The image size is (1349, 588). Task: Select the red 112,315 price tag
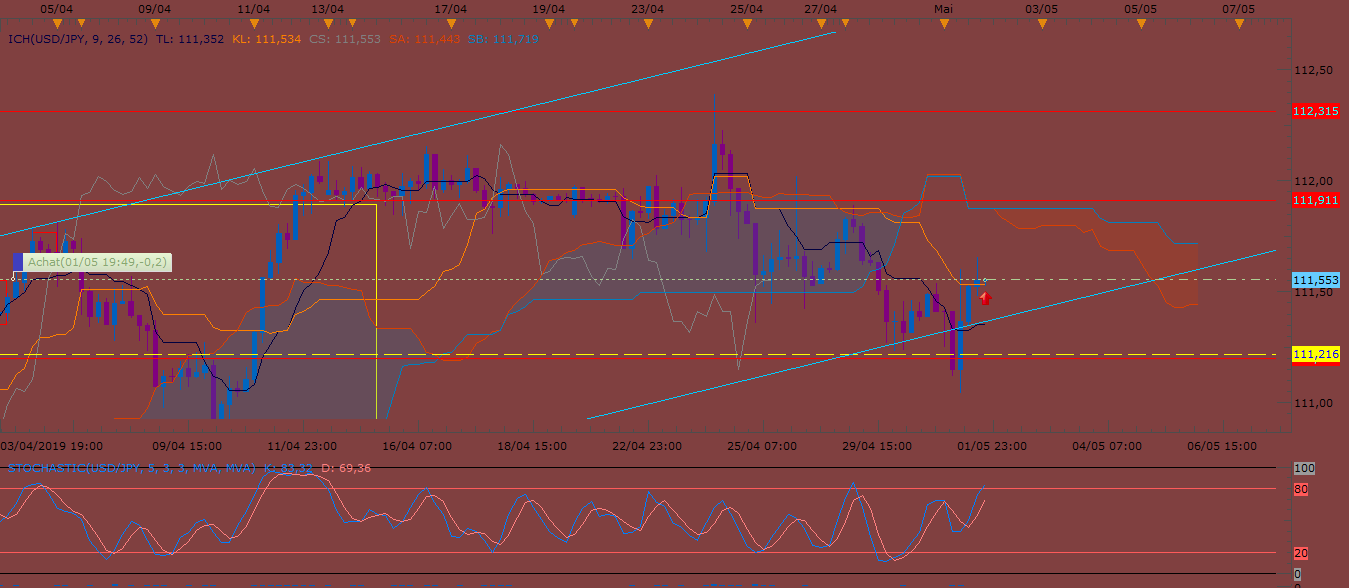click(x=1315, y=111)
